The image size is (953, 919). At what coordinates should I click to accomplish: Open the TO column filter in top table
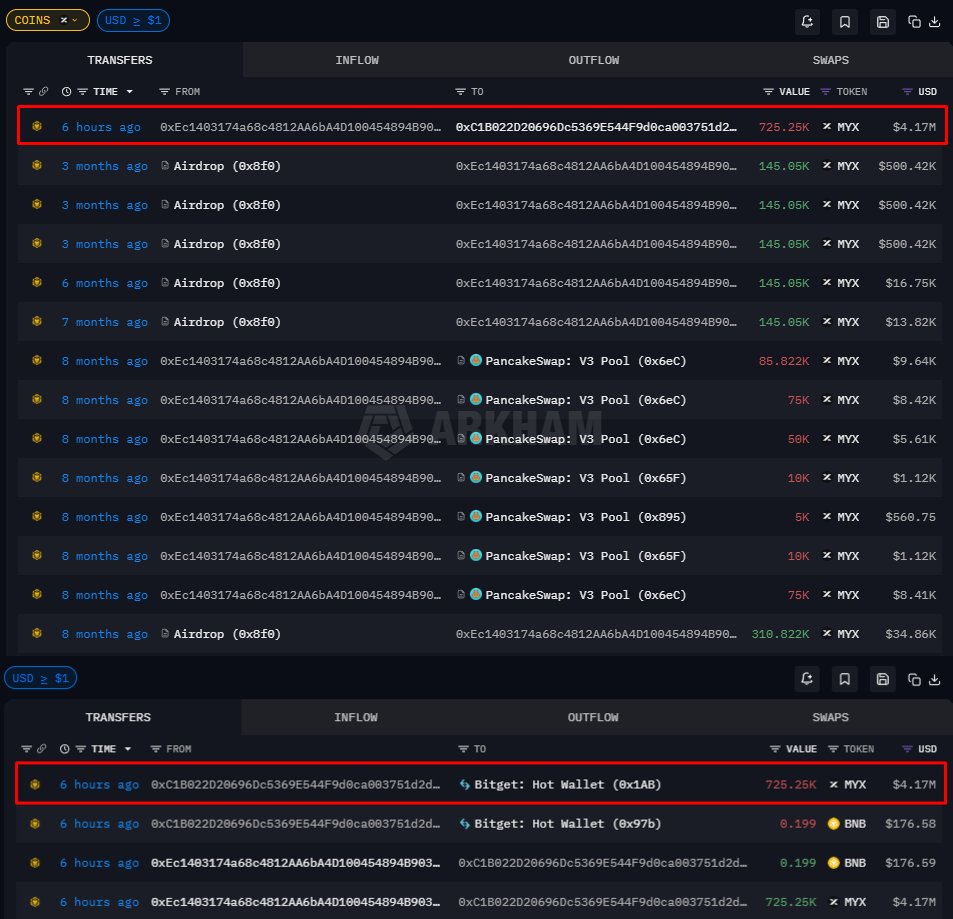point(461,92)
